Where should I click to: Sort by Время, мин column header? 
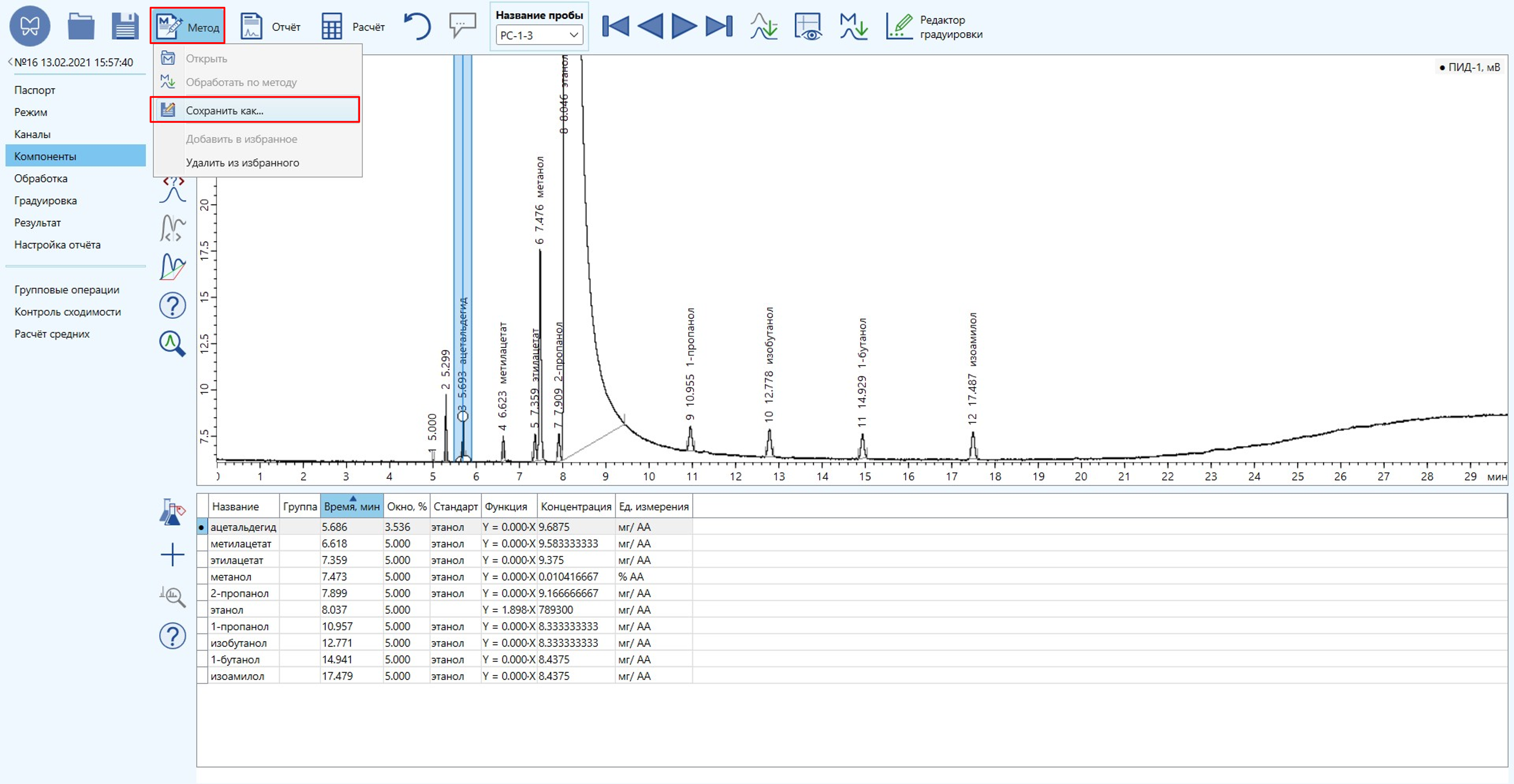tap(352, 506)
